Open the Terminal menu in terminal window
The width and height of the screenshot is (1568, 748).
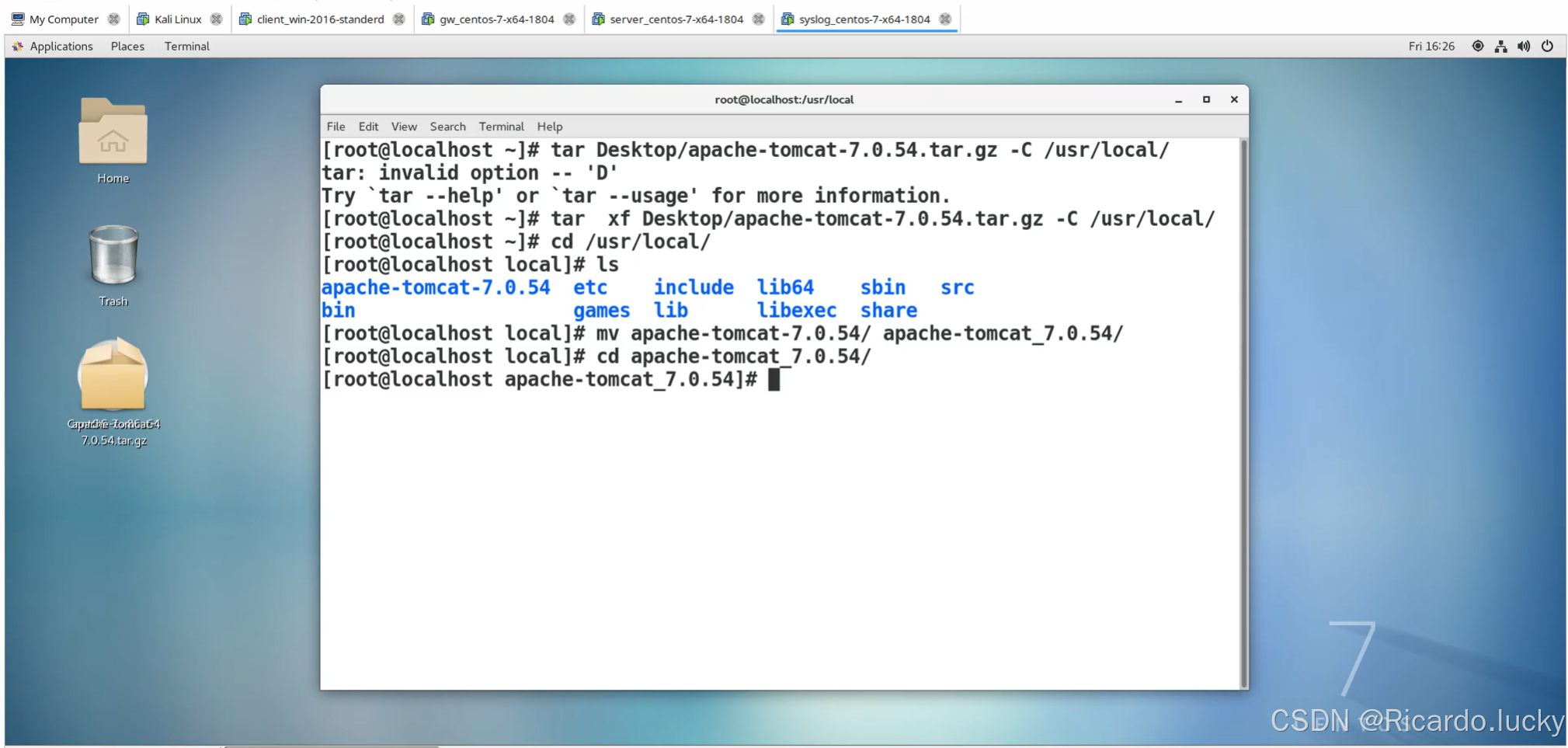click(501, 126)
